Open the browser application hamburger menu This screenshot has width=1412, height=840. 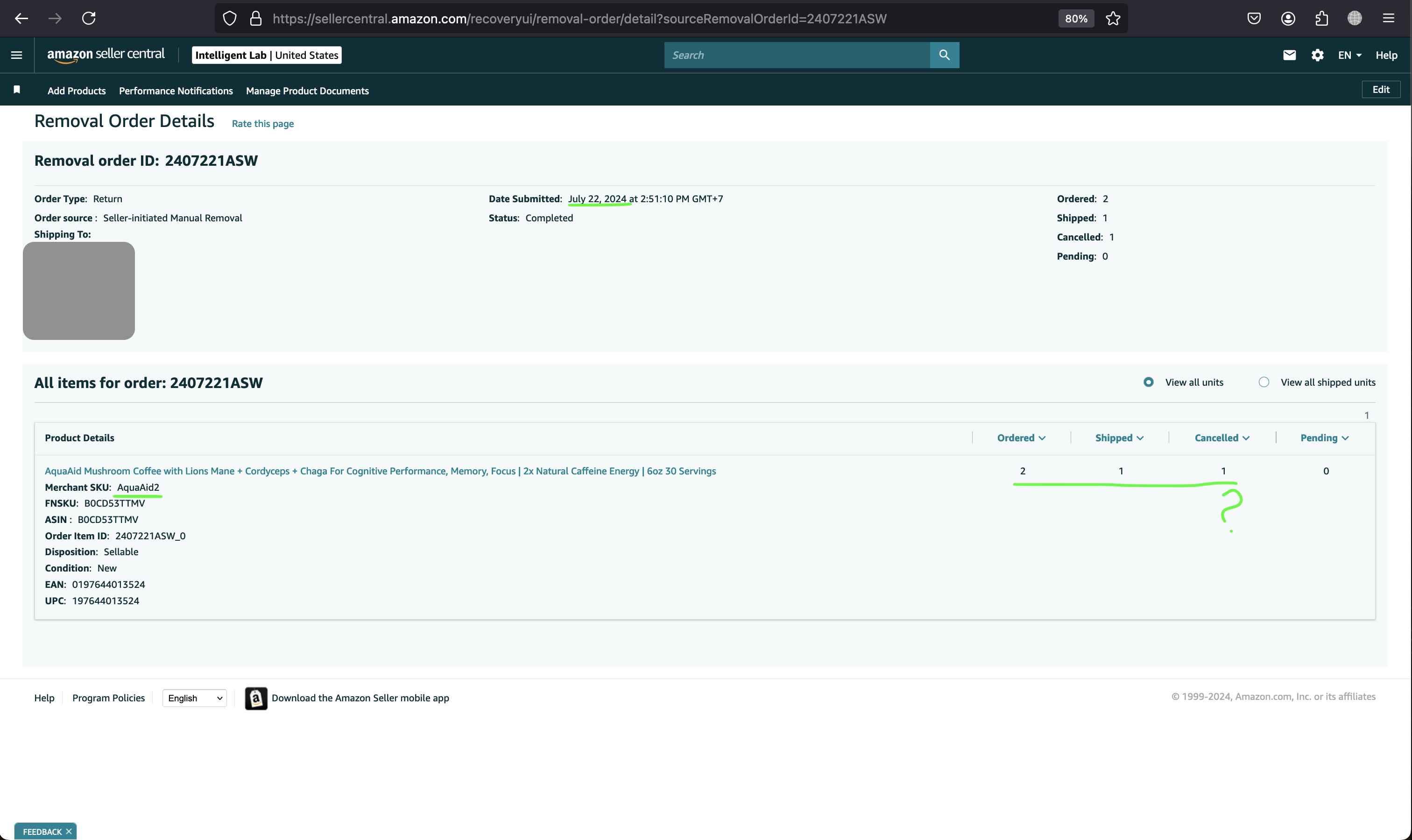[x=1388, y=18]
